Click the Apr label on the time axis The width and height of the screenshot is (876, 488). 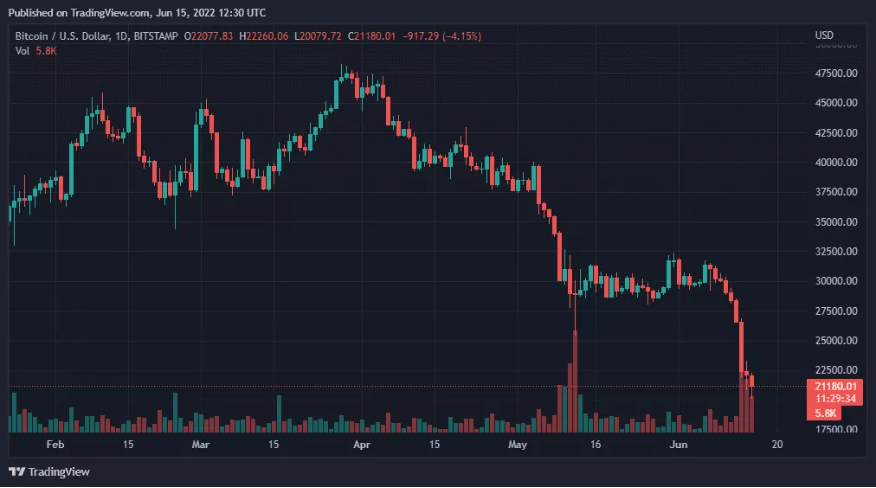tap(363, 443)
